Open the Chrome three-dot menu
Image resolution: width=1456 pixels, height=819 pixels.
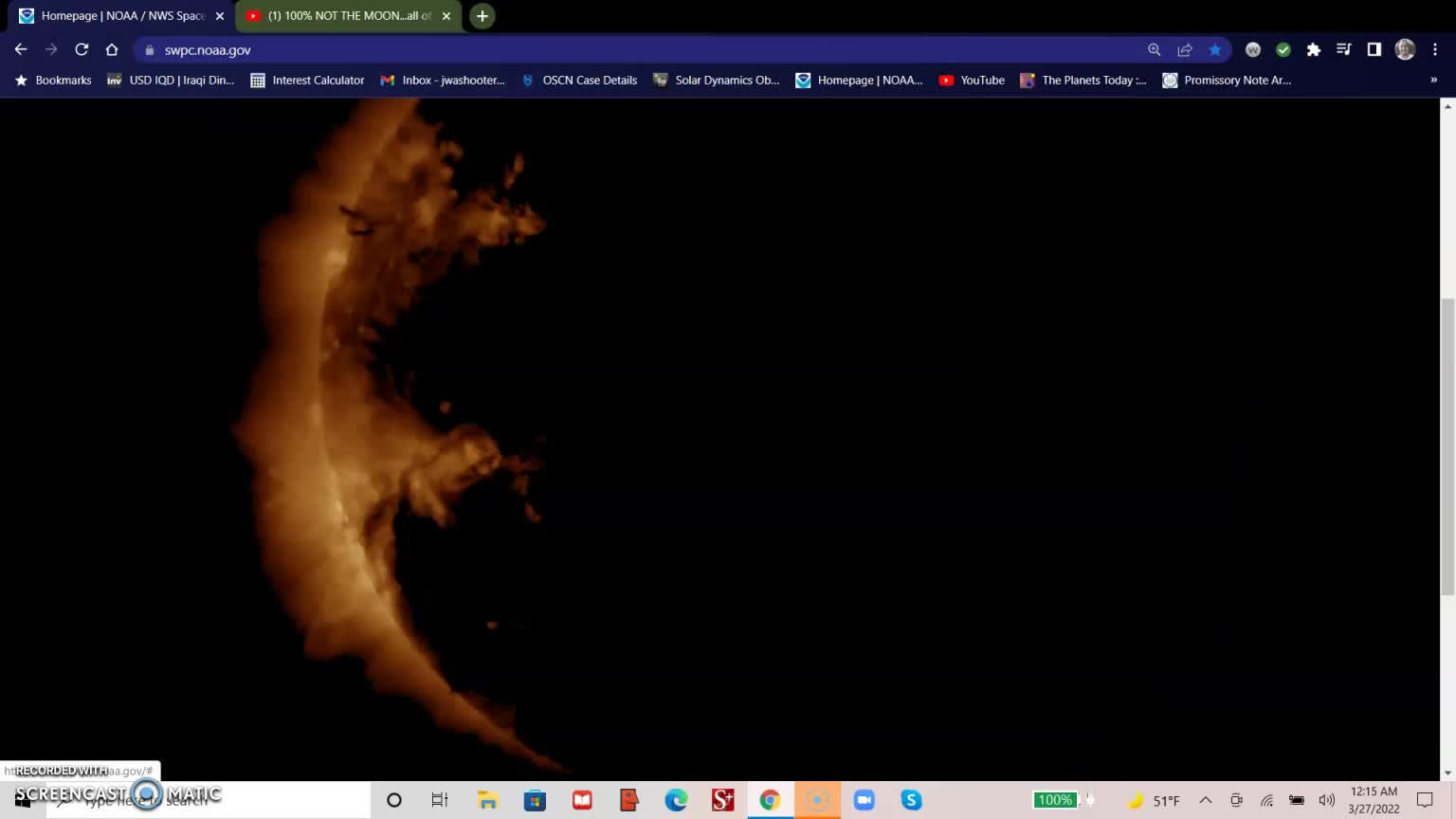point(1435,49)
